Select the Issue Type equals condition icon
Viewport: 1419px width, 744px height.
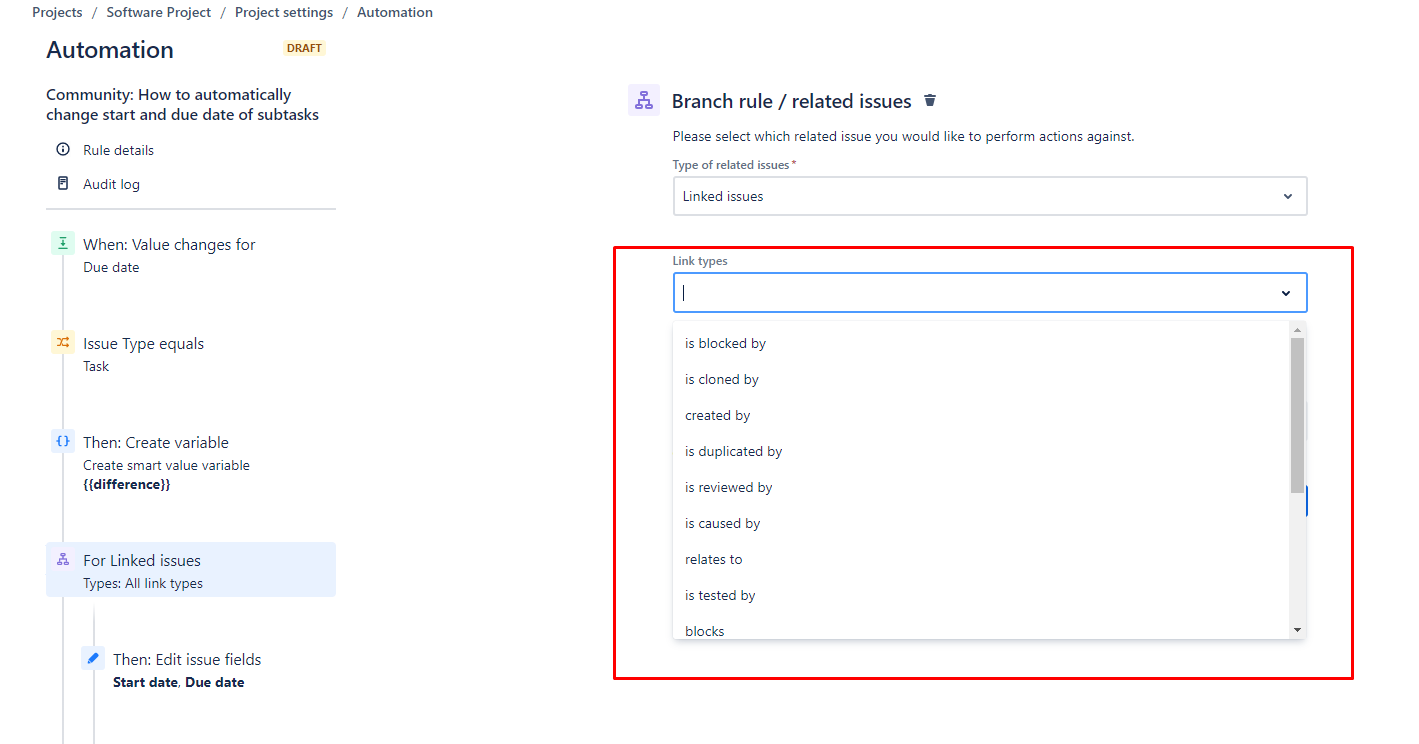[x=63, y=342]
